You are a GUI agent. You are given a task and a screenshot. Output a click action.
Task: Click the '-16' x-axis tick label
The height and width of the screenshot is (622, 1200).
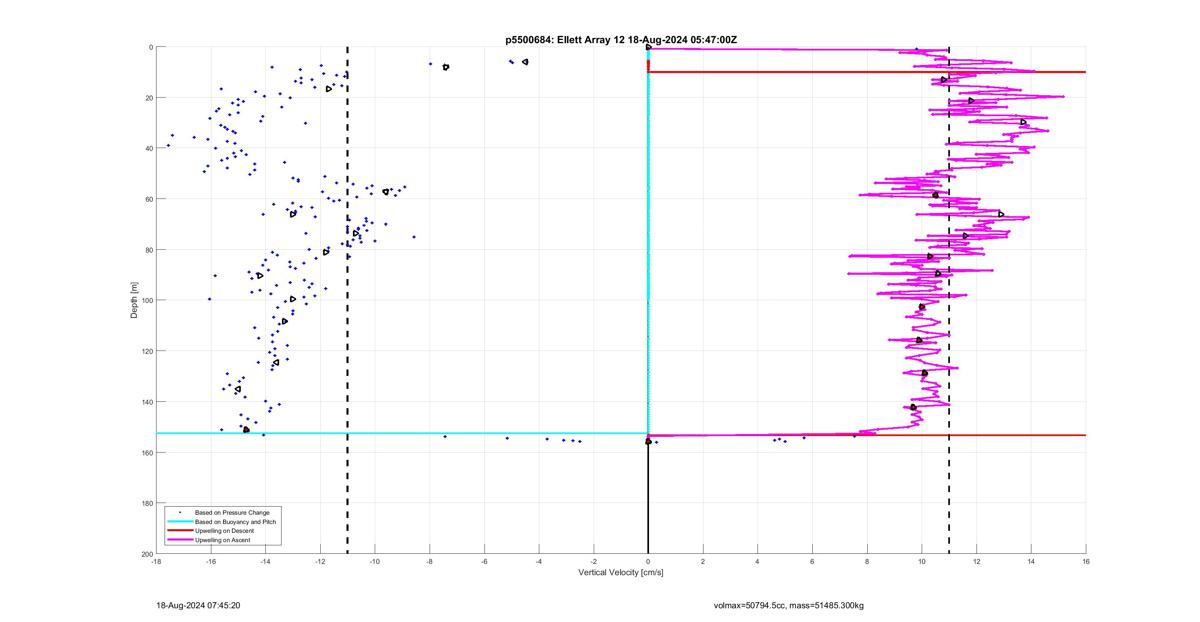(211, 561)
